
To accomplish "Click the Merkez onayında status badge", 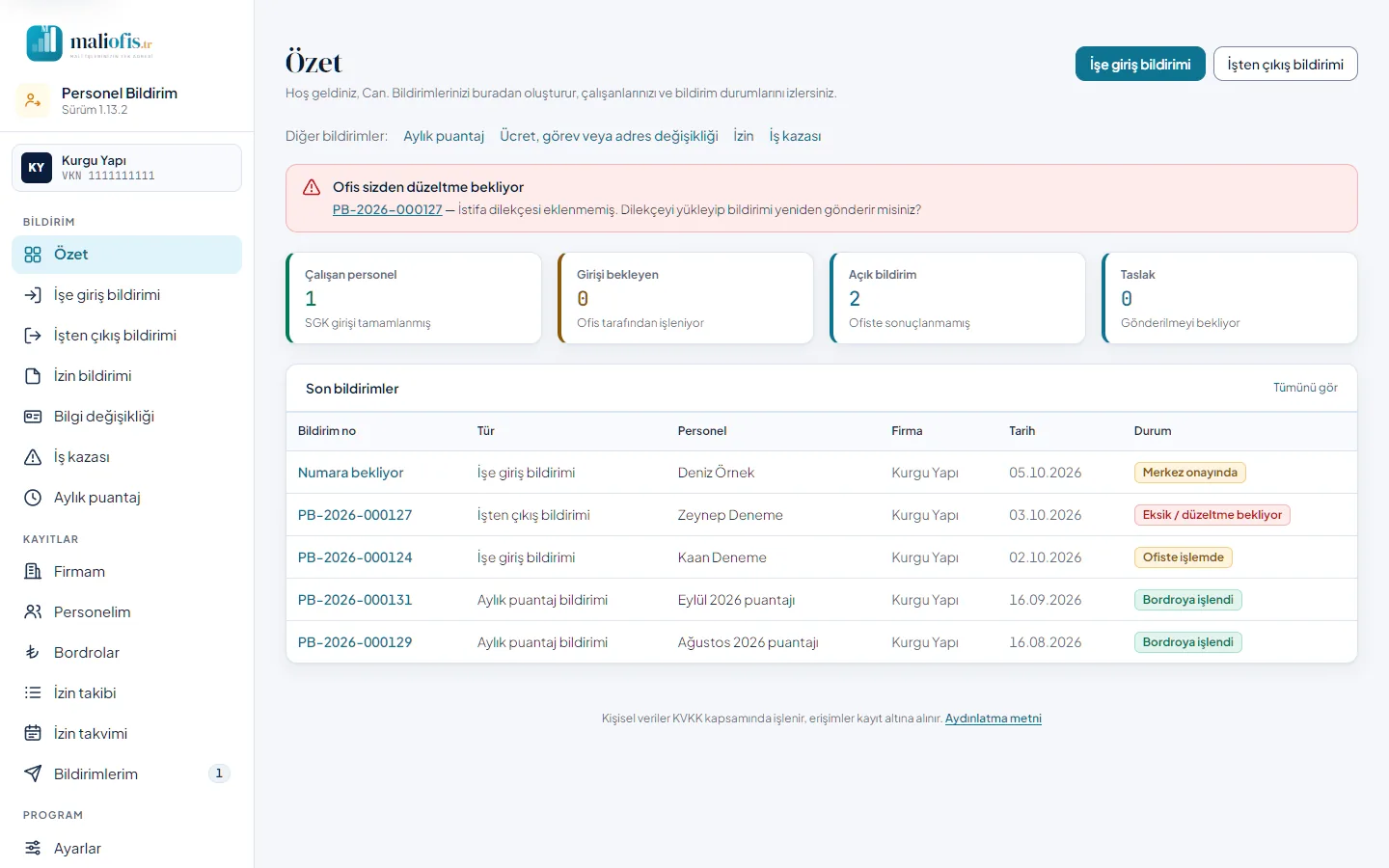I will point(1190,473).
